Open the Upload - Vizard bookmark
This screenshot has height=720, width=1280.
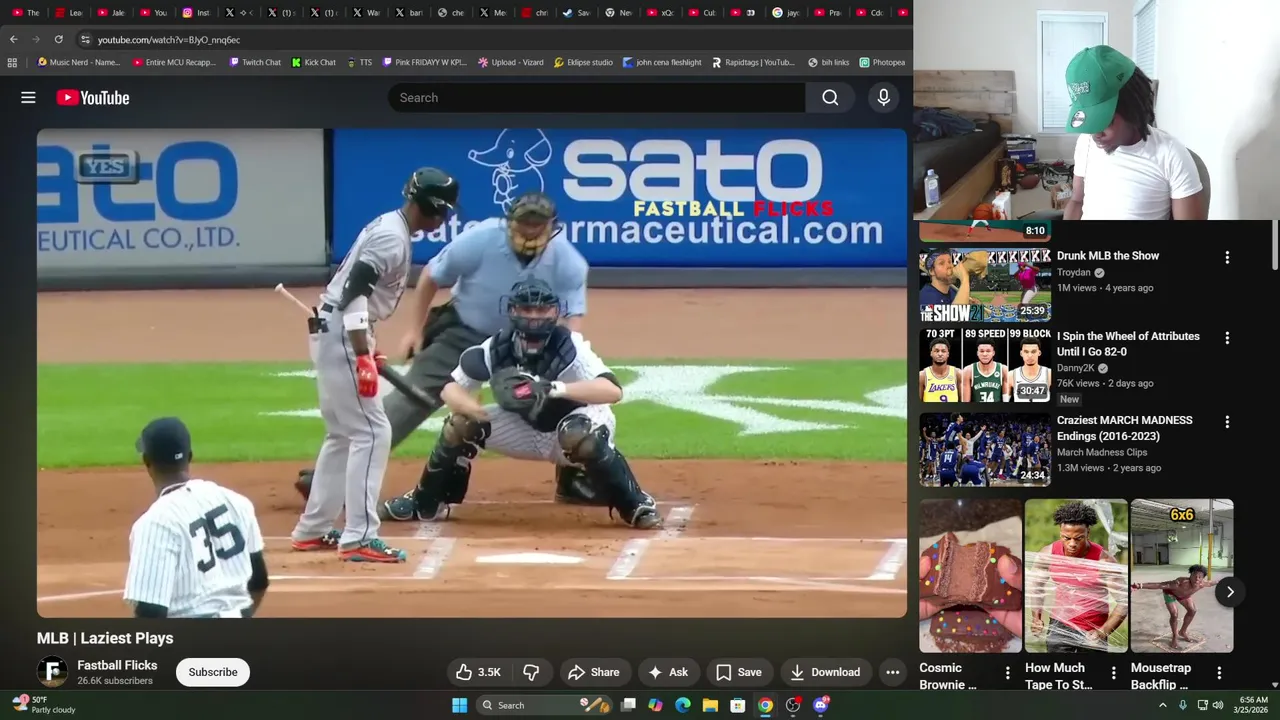(x=511, y=62)
